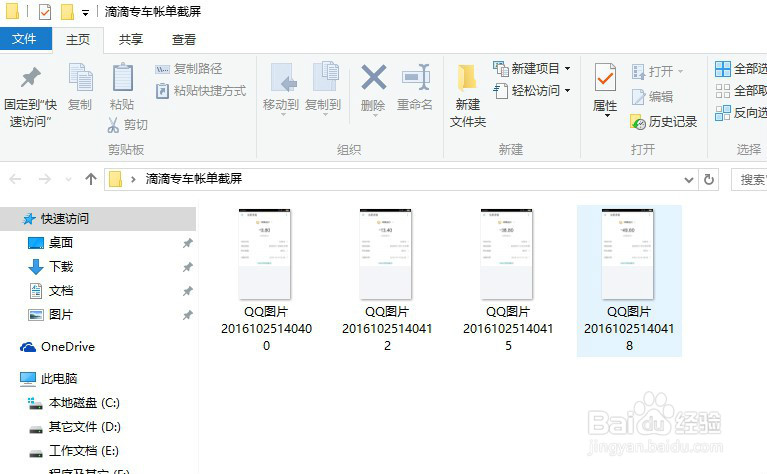Refresh the current folder view
Viewport: 767px width, 474px height.
[x=709, y=180]
